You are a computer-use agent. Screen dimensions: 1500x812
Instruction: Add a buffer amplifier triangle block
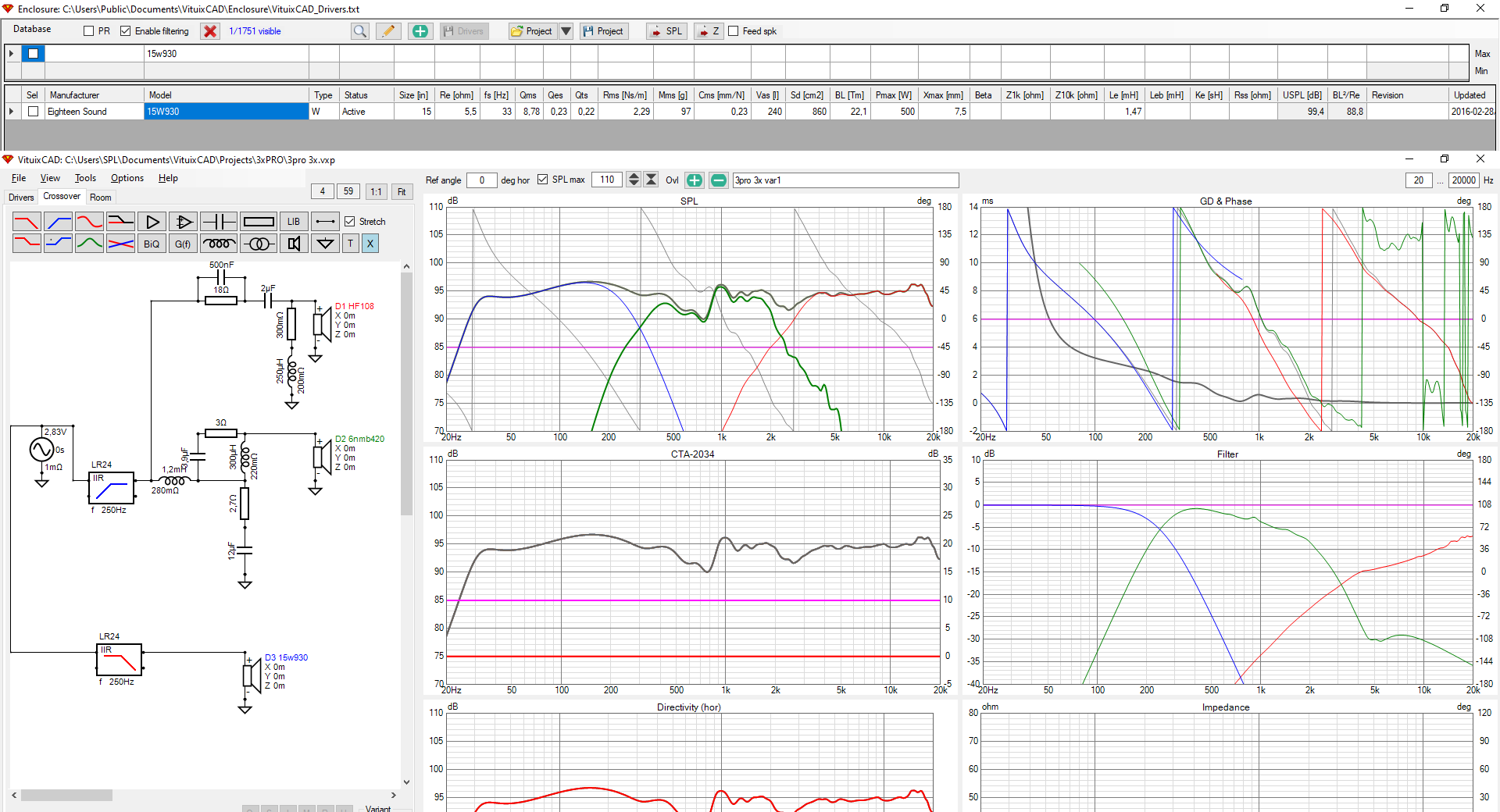[152, 222]
